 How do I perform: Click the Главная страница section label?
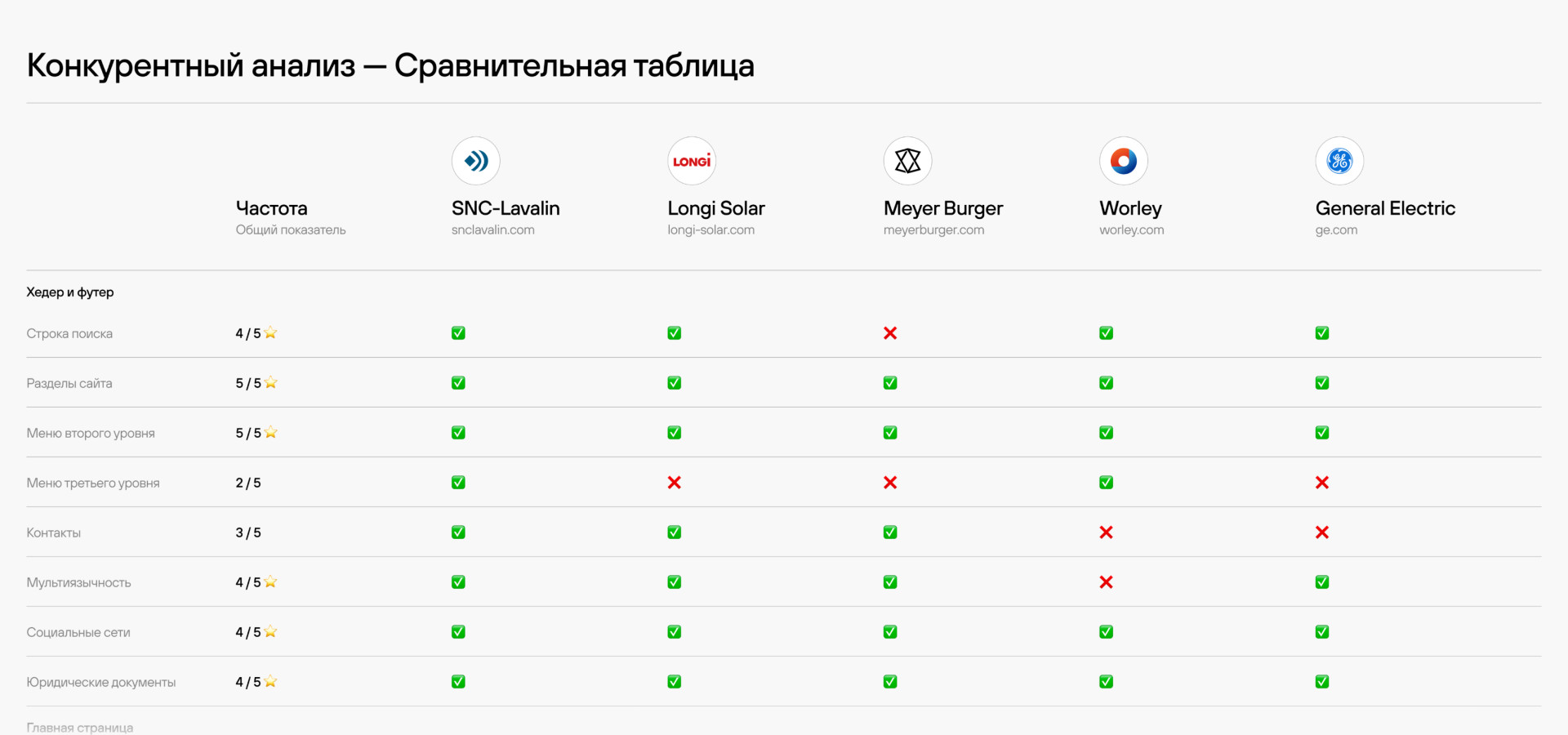click(x=79, y=727)
